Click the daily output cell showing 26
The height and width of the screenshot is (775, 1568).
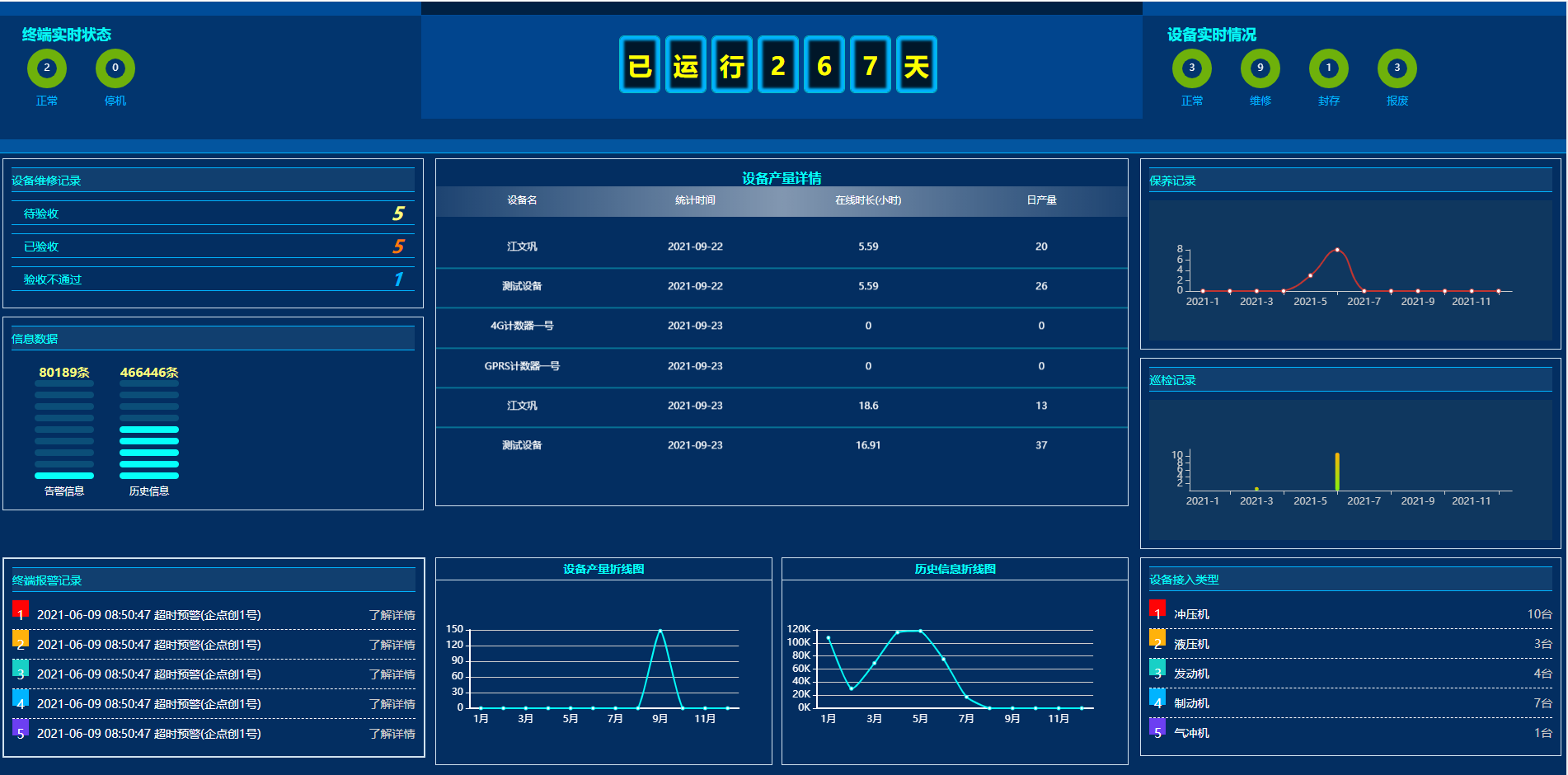1041,286
